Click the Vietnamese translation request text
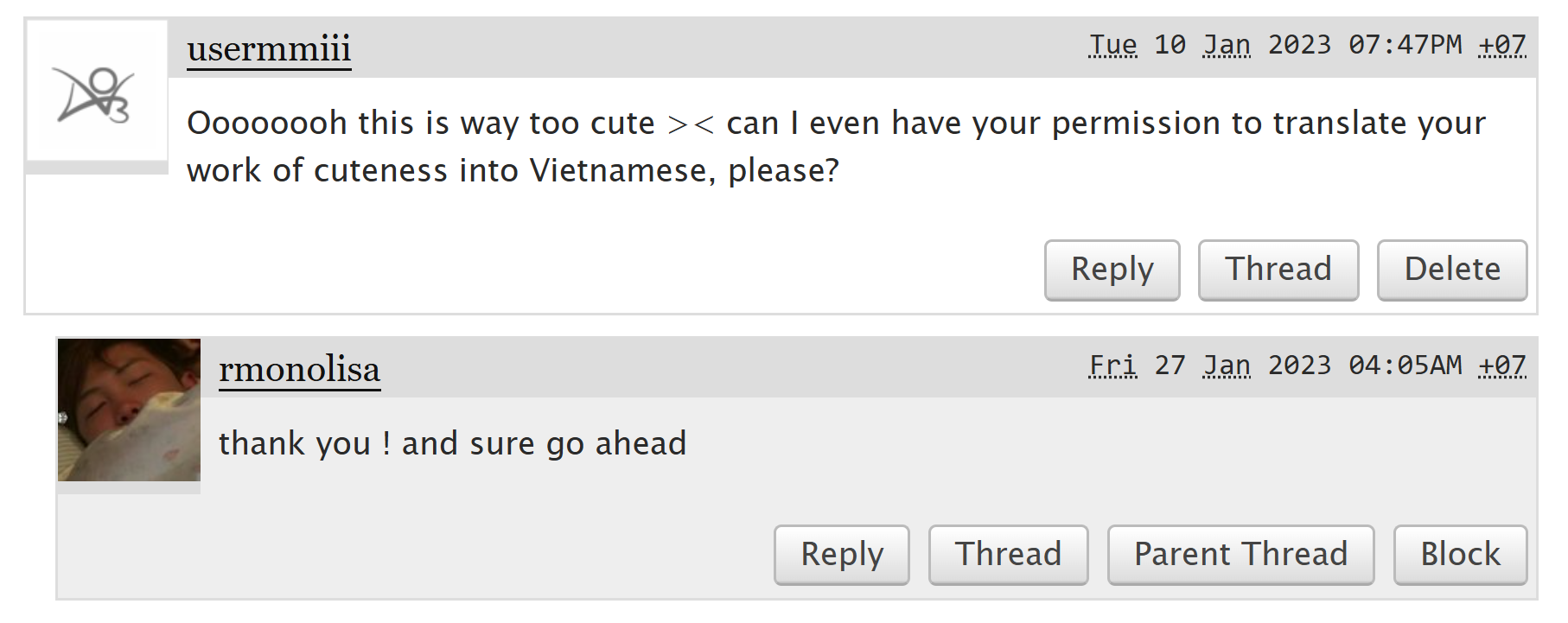1568x623 pixels. (836, 147)
